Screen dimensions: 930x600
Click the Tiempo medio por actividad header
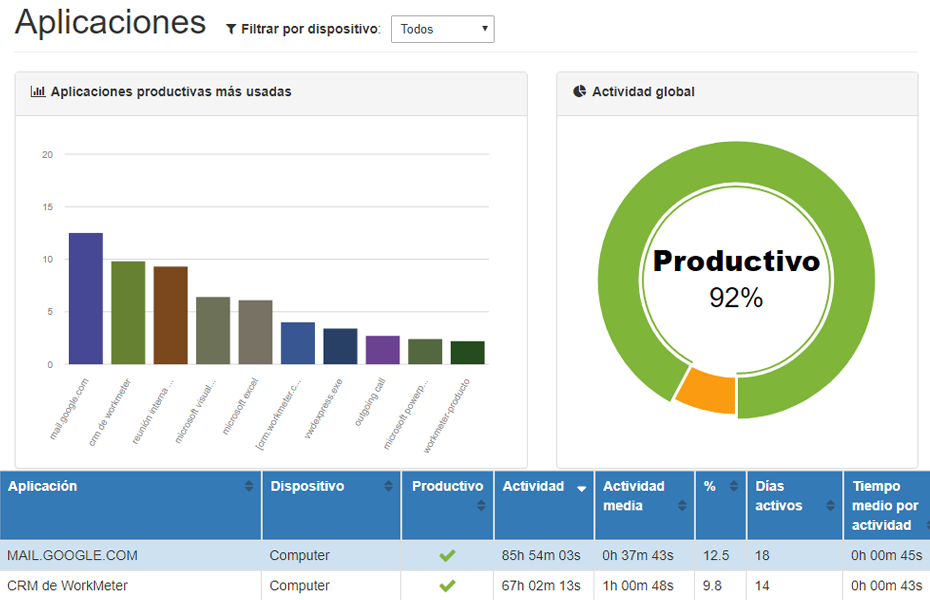[x=884, y=505]
